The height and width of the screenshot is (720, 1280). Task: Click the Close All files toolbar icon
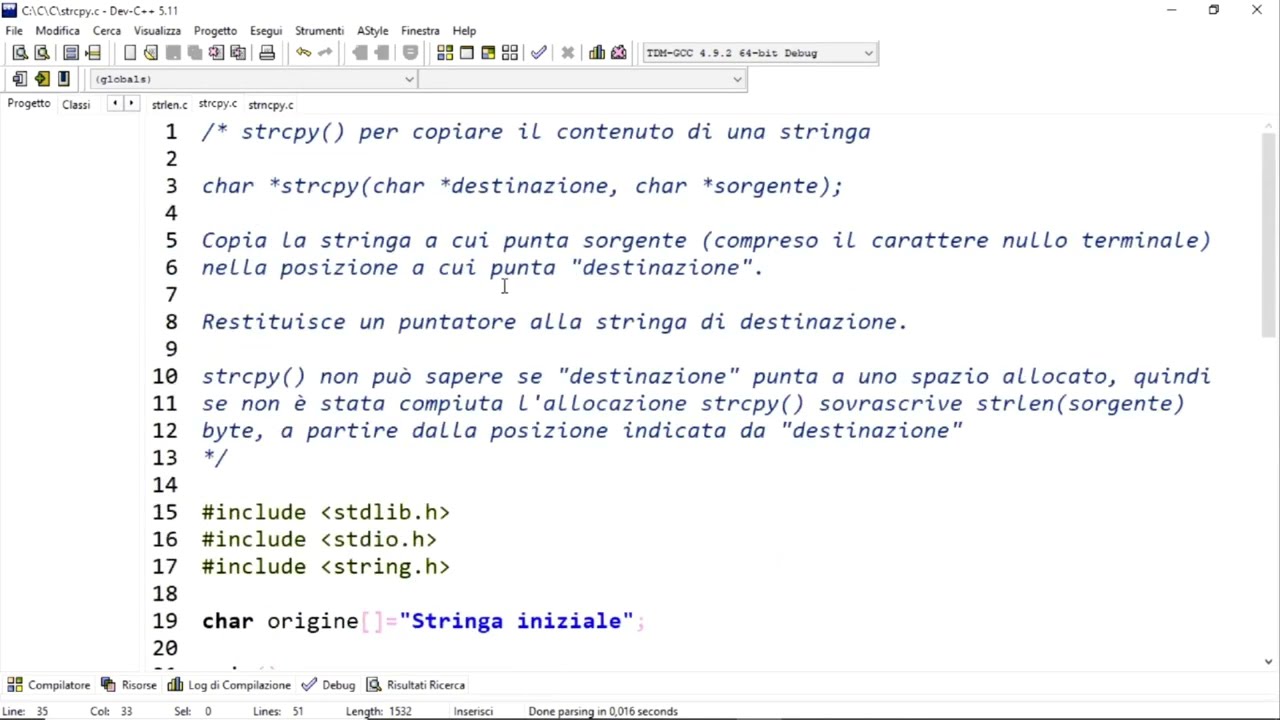238,53
